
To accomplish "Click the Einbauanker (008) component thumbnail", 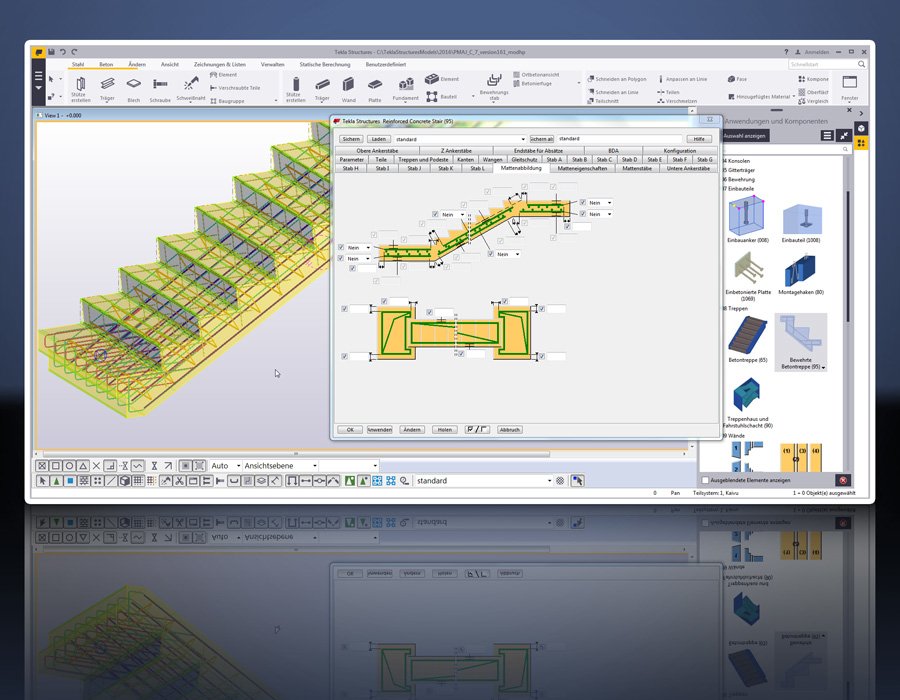I will 746,216.
